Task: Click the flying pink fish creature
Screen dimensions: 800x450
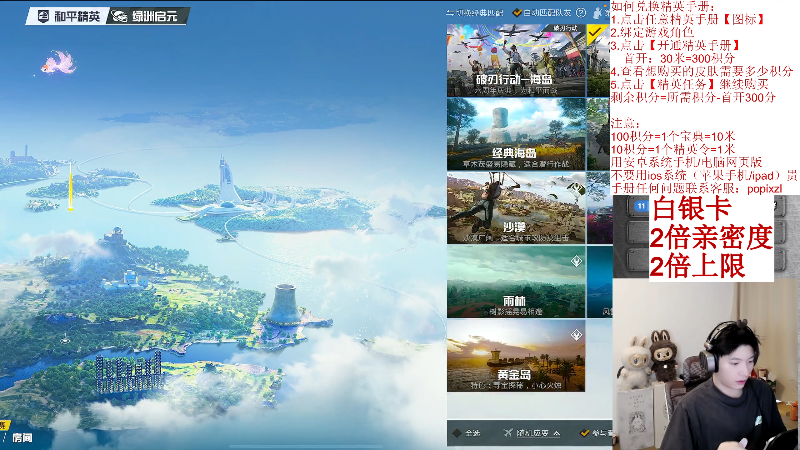Action: [x=58, y=62]
